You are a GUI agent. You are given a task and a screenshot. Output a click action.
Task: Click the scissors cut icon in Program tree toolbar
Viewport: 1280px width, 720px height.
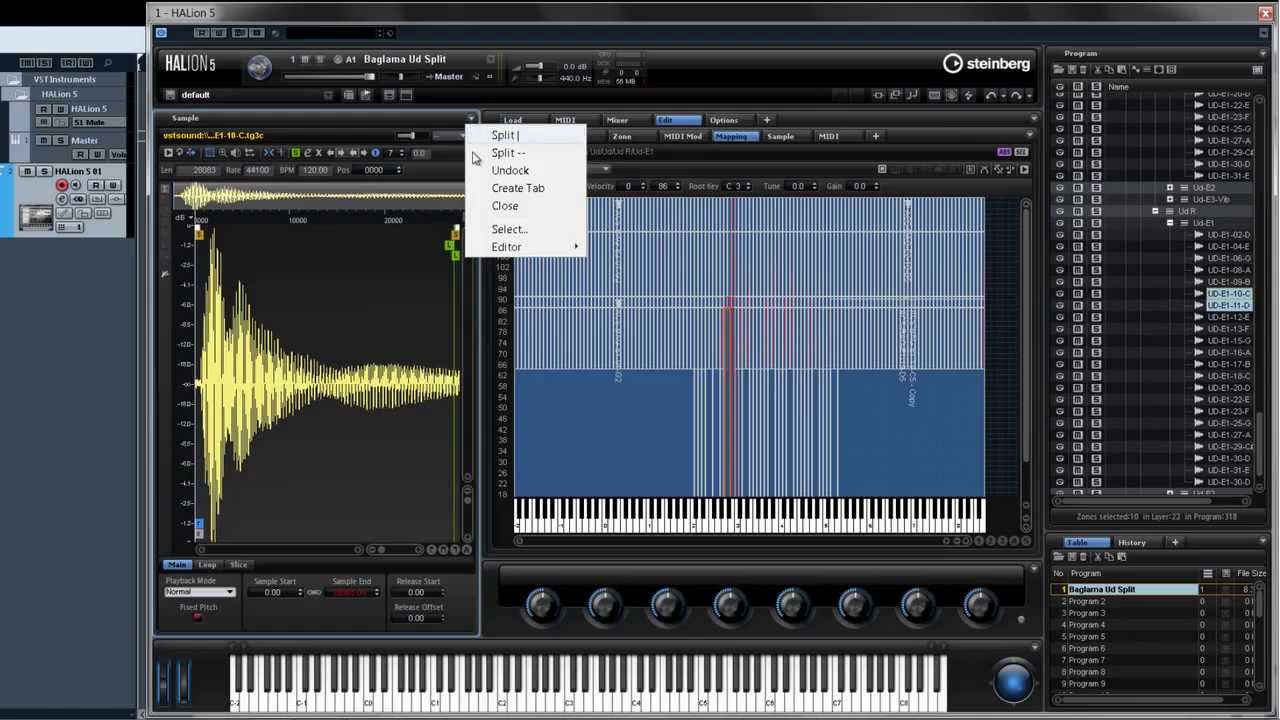(1097, 70)
